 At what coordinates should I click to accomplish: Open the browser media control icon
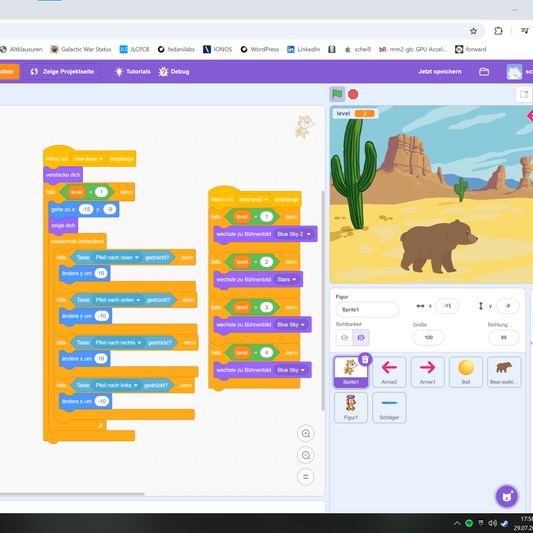pos(525,31)
